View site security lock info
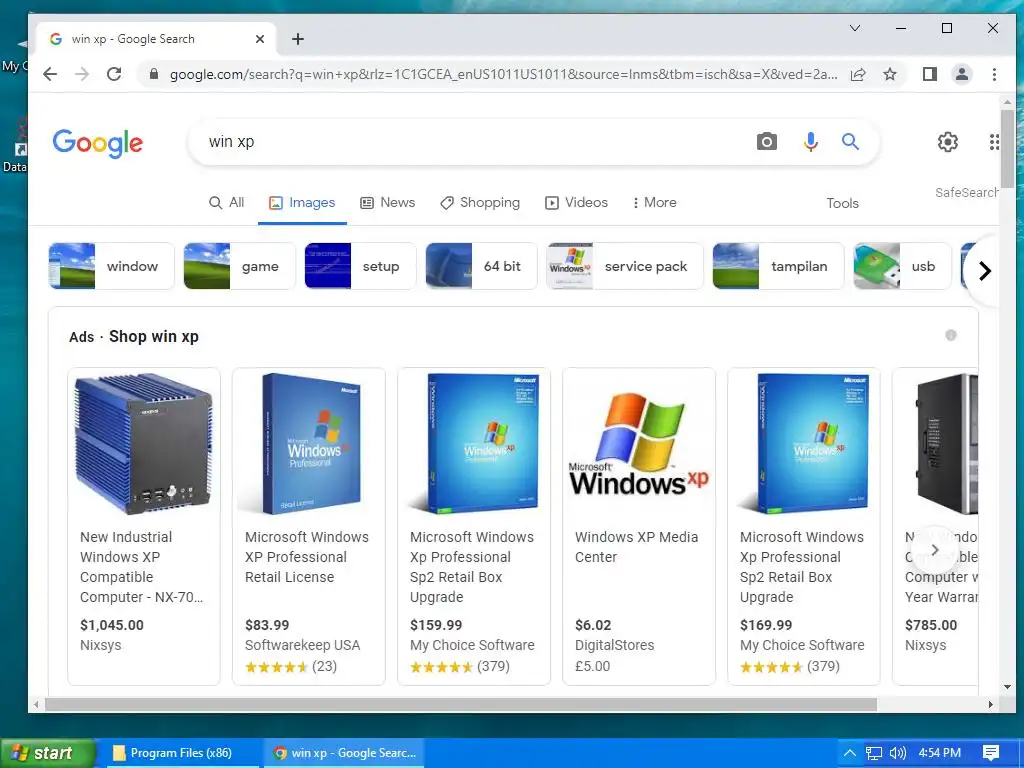Viewport: 1024px width, 768px height. pos(153,74)
